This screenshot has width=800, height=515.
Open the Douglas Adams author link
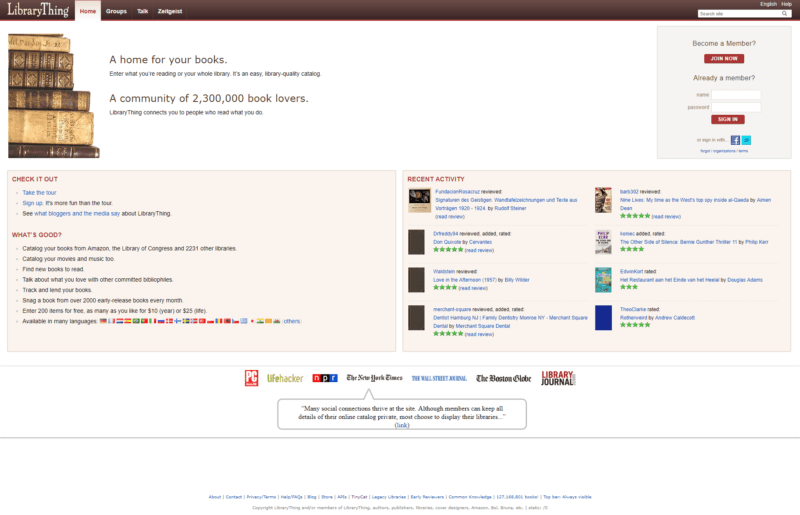tap(745, 280)
